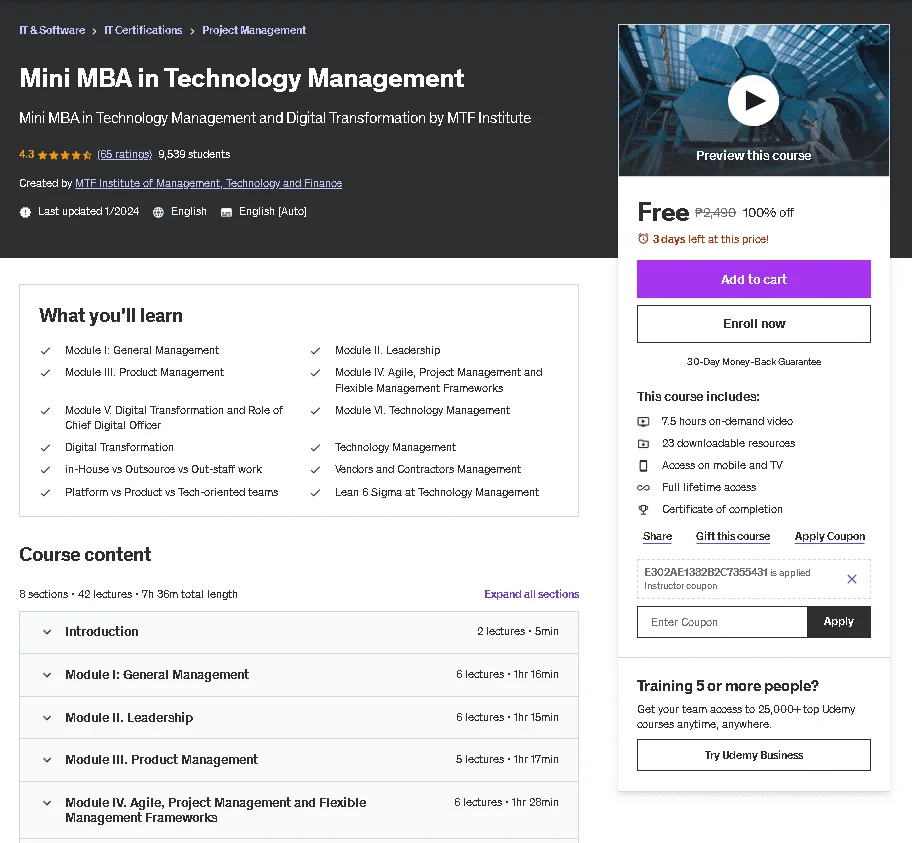Open the 65 ratings link
This screenshot has height=843, width=912.
(x=124, y=154)
